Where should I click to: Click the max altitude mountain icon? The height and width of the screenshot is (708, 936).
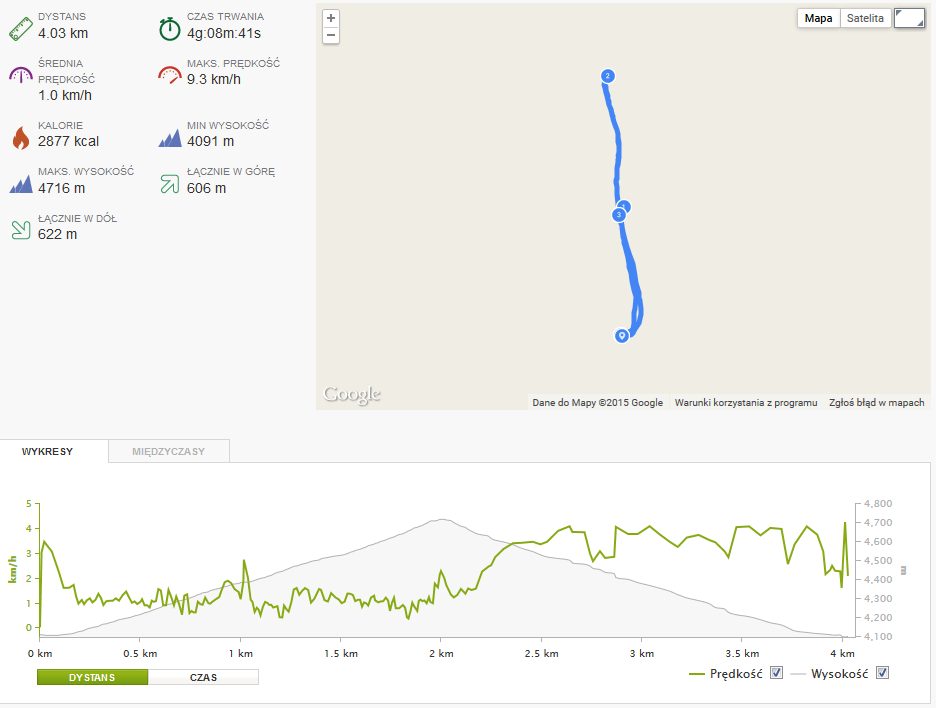[21, 184]
